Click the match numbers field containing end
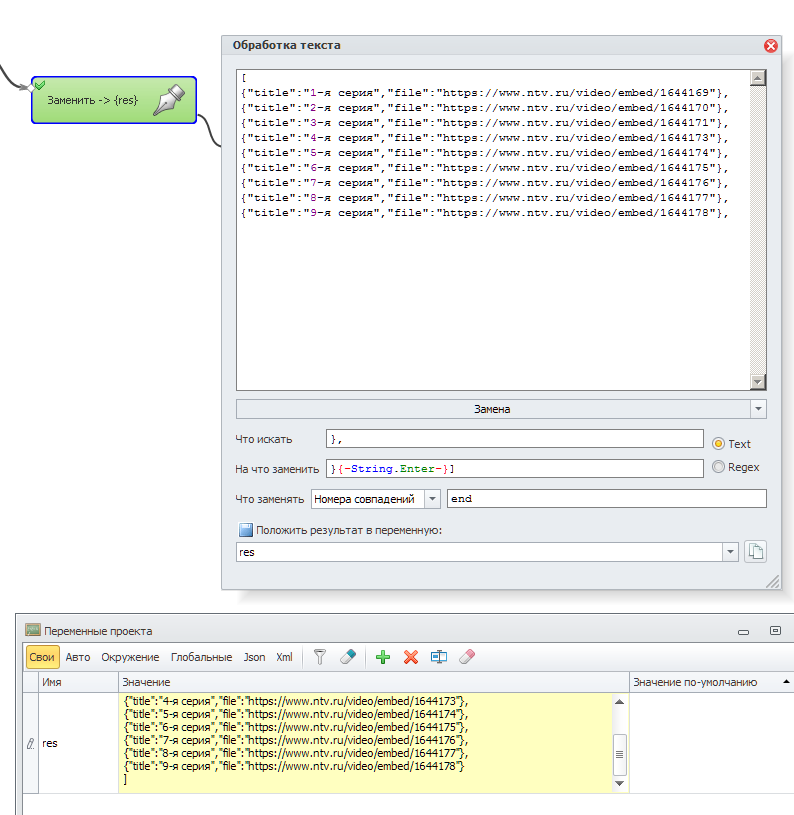The width and height of the screenshot is (794, 815). [x=606, y=498]
